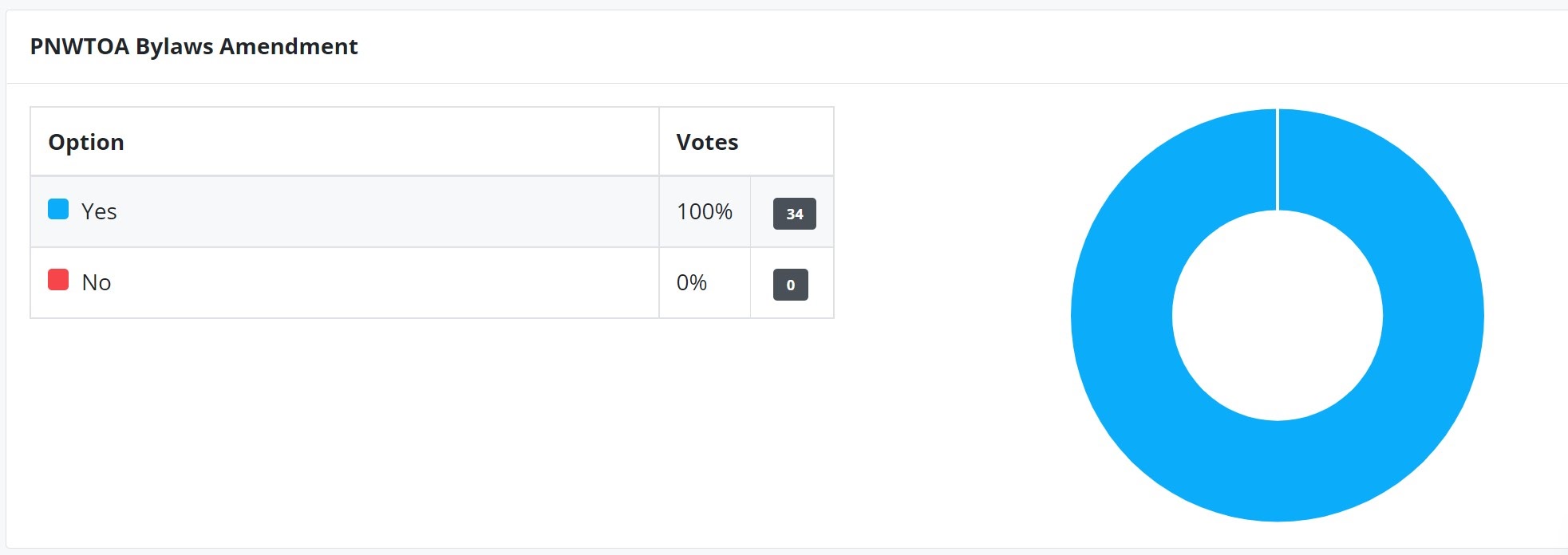Click blank space in the Yes row
Viewport: 1568px width, 555px height.
click(x=383, y=211)
